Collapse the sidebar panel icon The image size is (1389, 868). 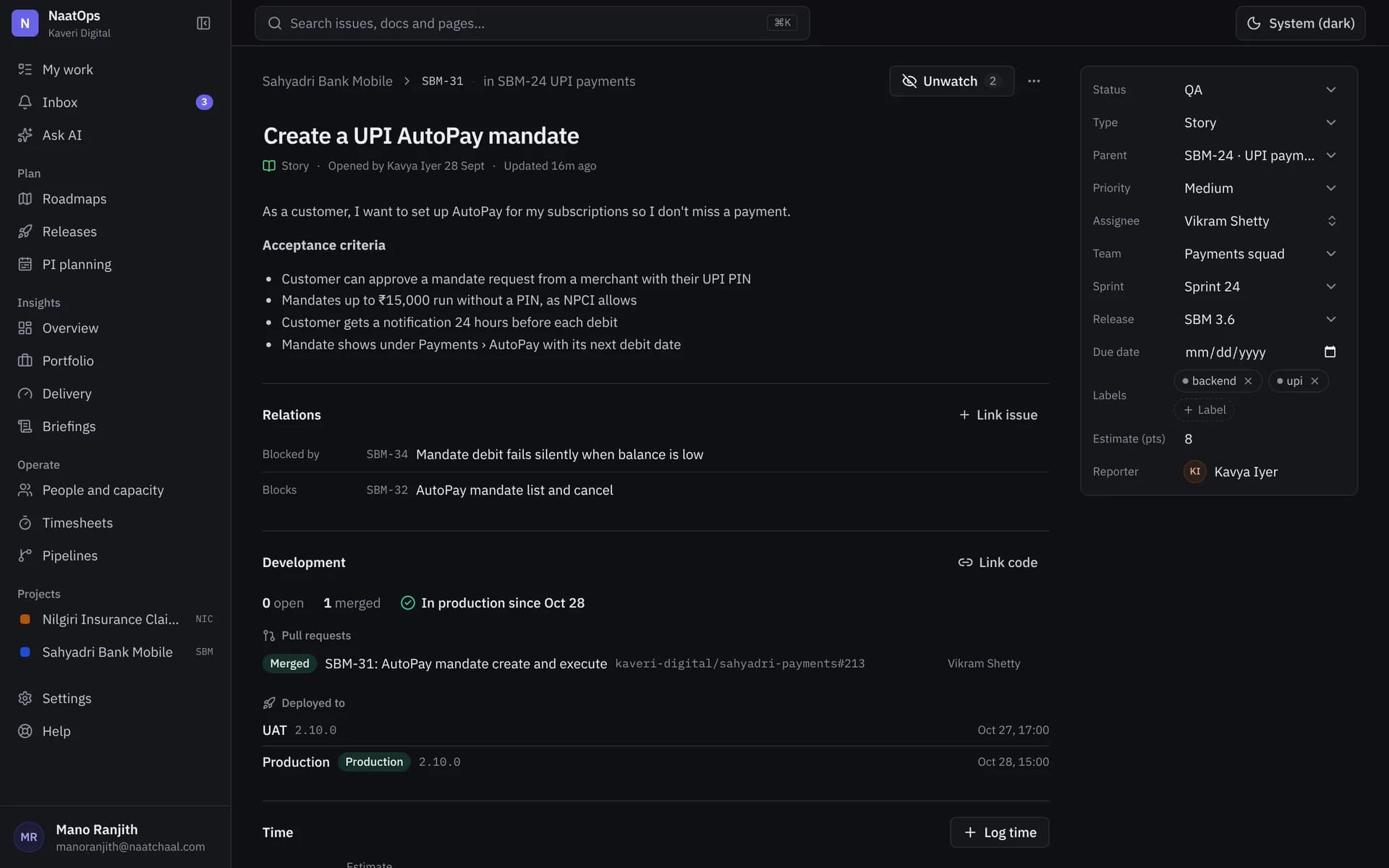(x=203, y=23)
